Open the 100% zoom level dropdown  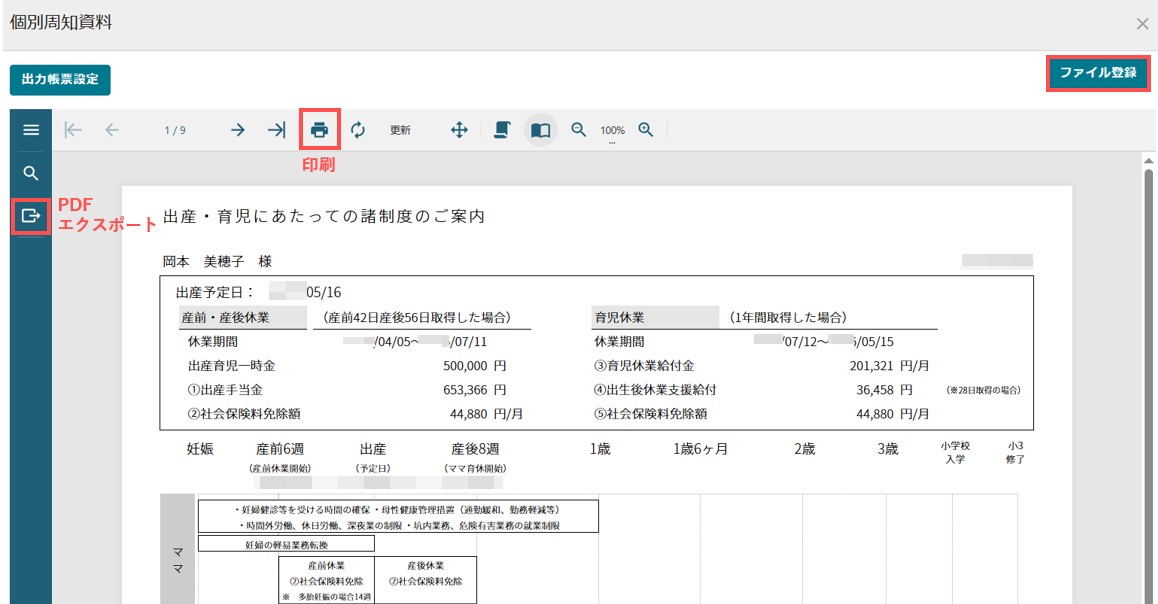coord(612,131)
